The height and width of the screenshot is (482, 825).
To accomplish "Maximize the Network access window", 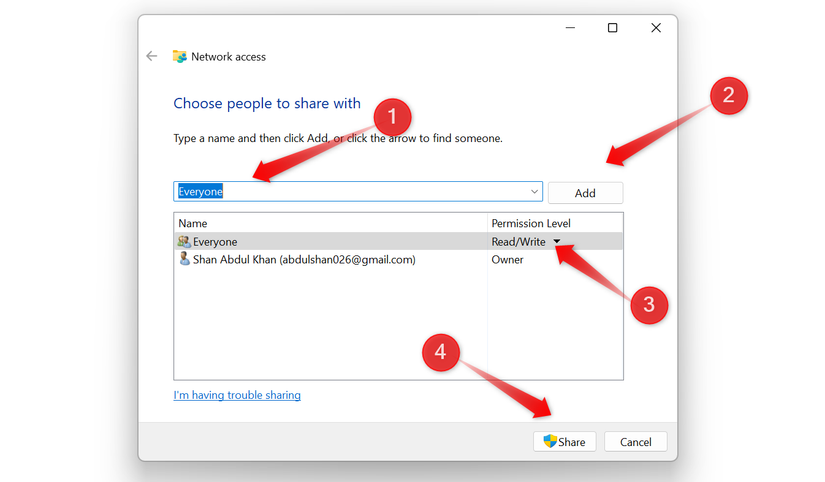I will coord(612,28).
